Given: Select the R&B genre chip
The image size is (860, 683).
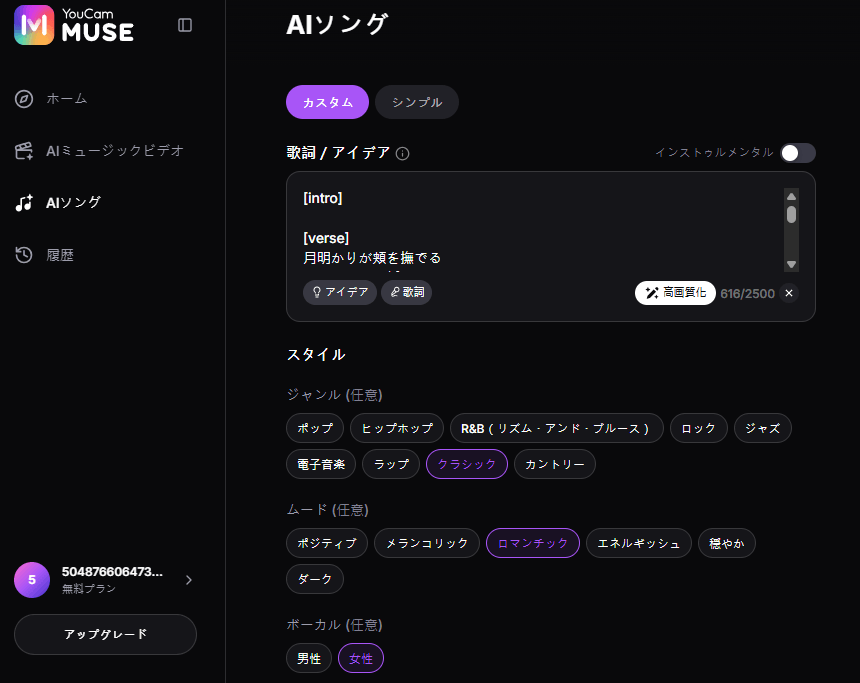Looking at the screenshot, I should pyautogui.click(x=556, y=428).
